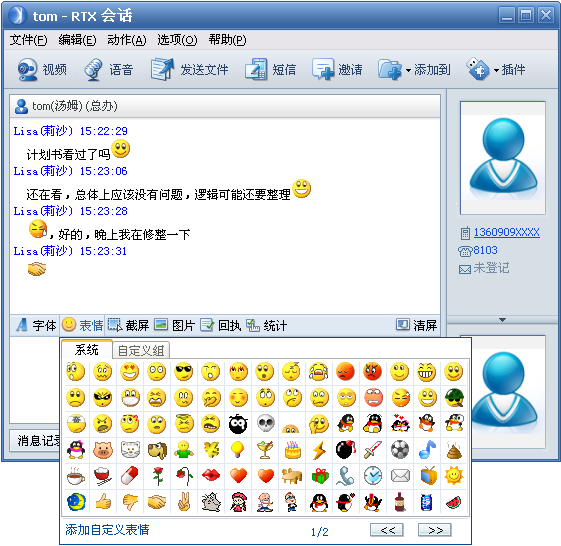Select the thumbs up emoticon
This screenshot has width=561, height=546.
coord(103,501)
